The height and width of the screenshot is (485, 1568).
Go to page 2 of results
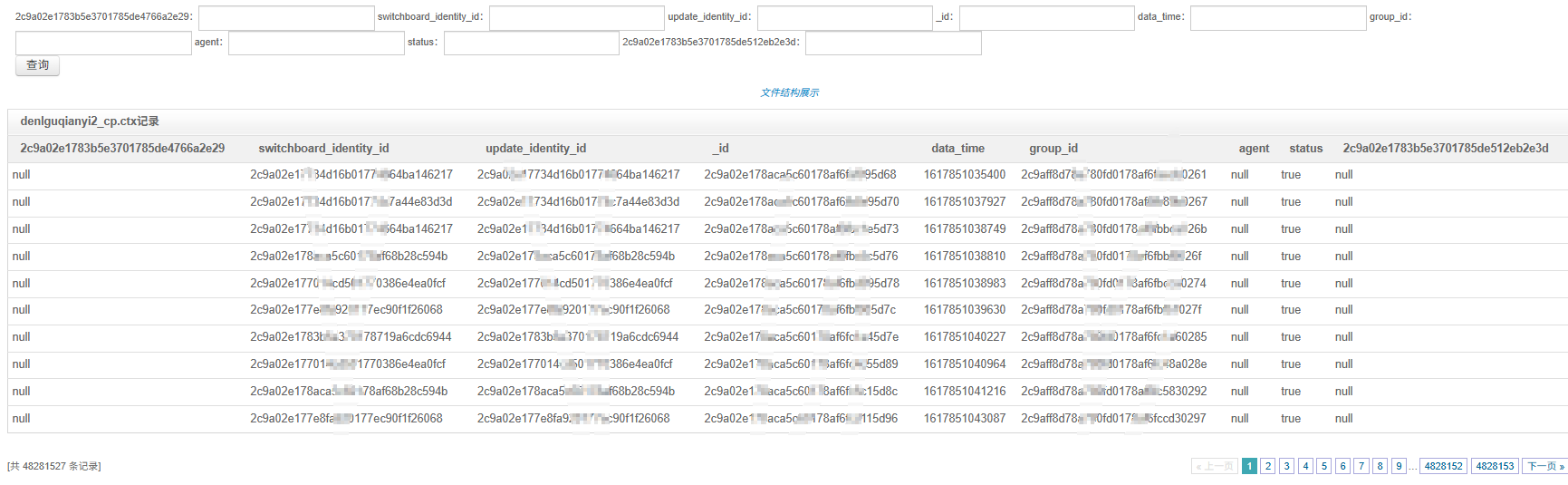point(1268,466)
